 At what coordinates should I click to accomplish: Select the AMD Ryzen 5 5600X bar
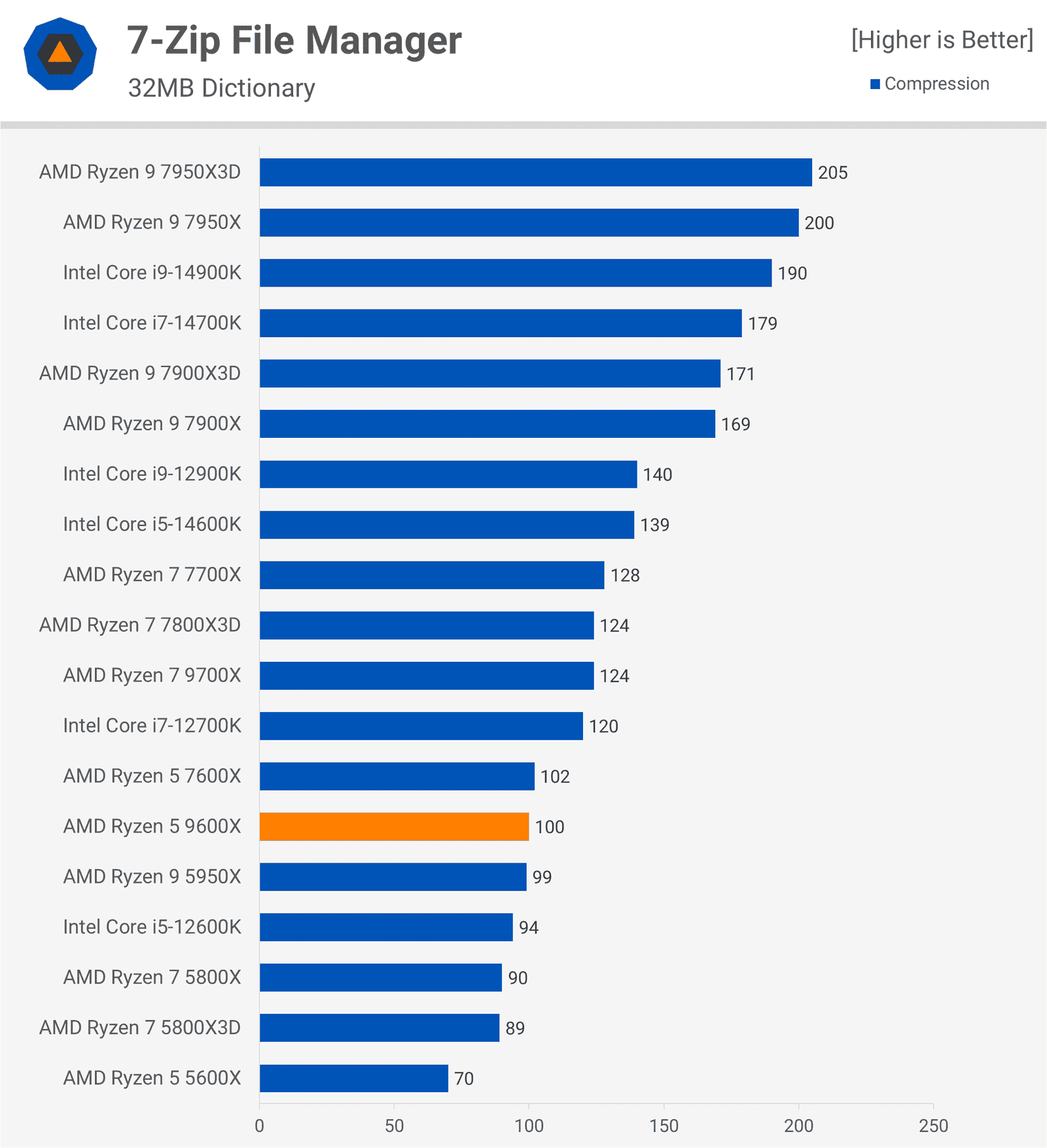click(354, 1078)
